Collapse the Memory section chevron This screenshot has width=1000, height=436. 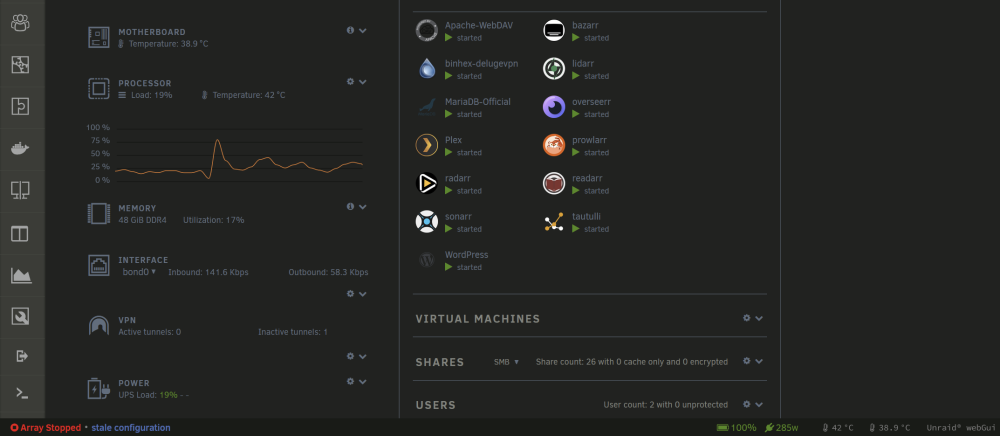pos(363,207)
